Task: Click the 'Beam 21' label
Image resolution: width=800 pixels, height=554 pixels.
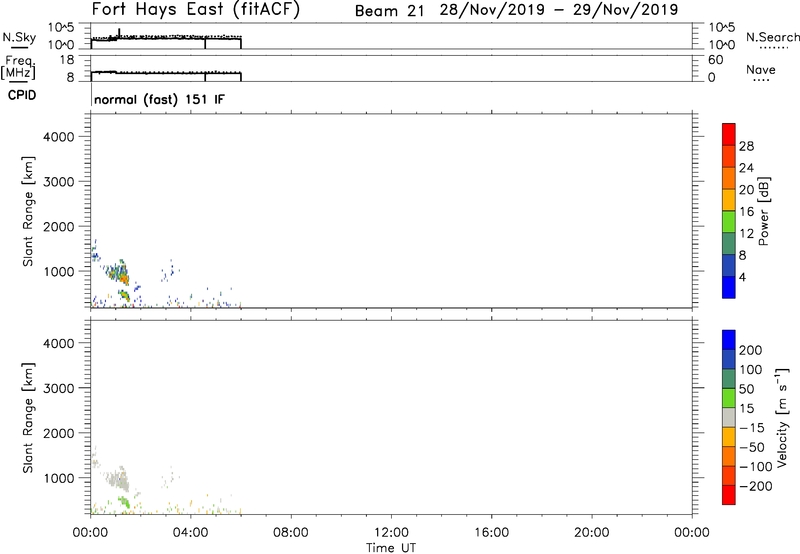Action: pos(389,11)
